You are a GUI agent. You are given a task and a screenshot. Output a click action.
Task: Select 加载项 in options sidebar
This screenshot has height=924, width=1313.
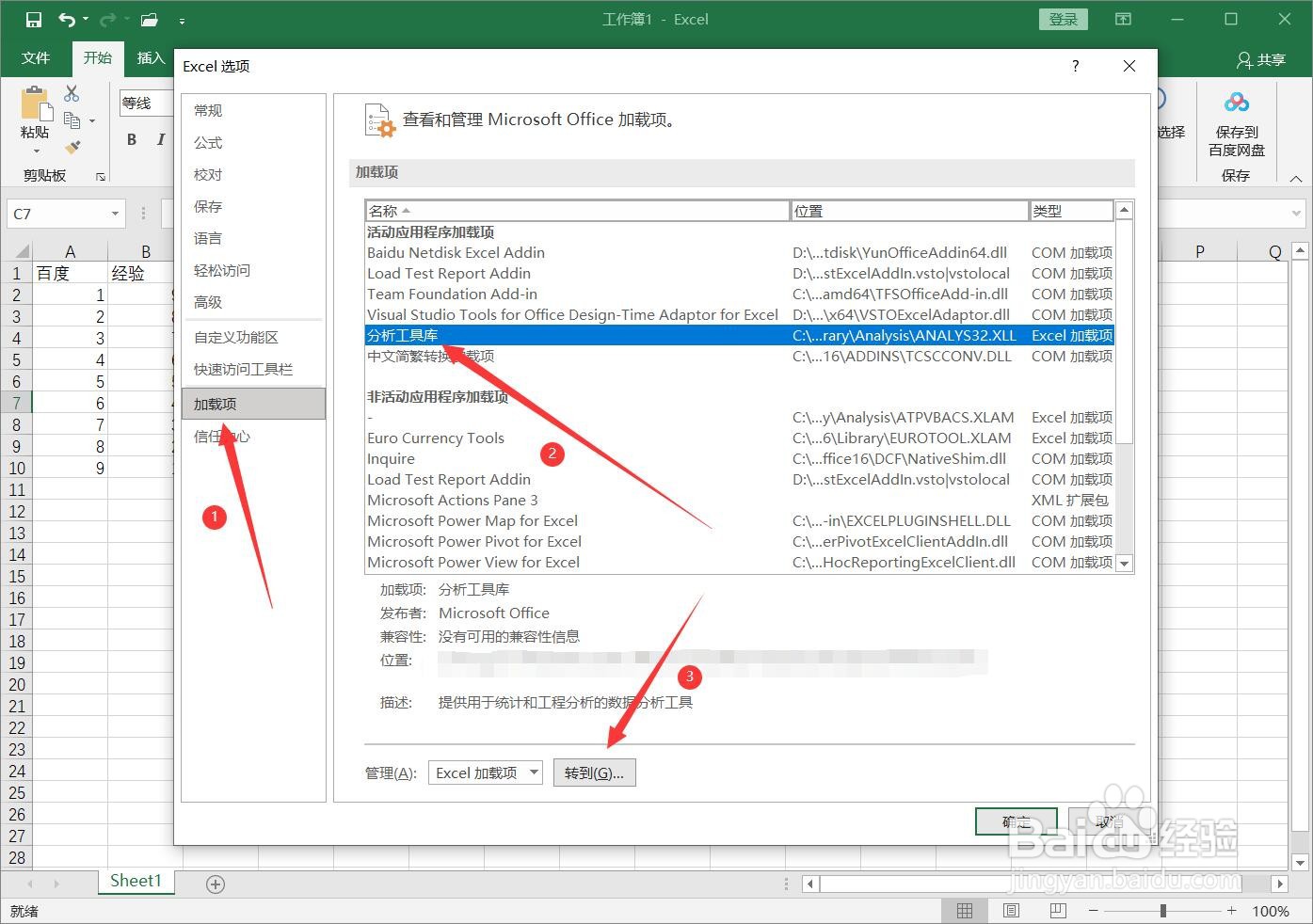point(253,404)
